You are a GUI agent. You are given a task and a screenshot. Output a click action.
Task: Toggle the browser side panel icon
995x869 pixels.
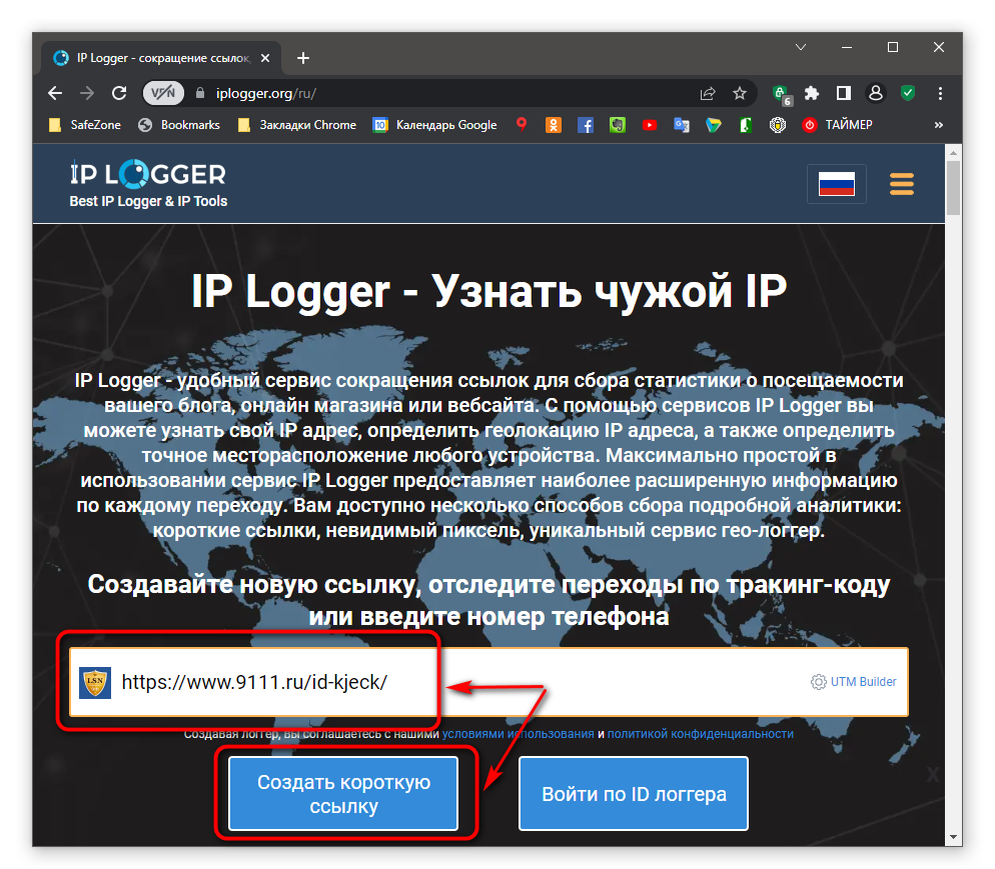[x=843, y=93]
